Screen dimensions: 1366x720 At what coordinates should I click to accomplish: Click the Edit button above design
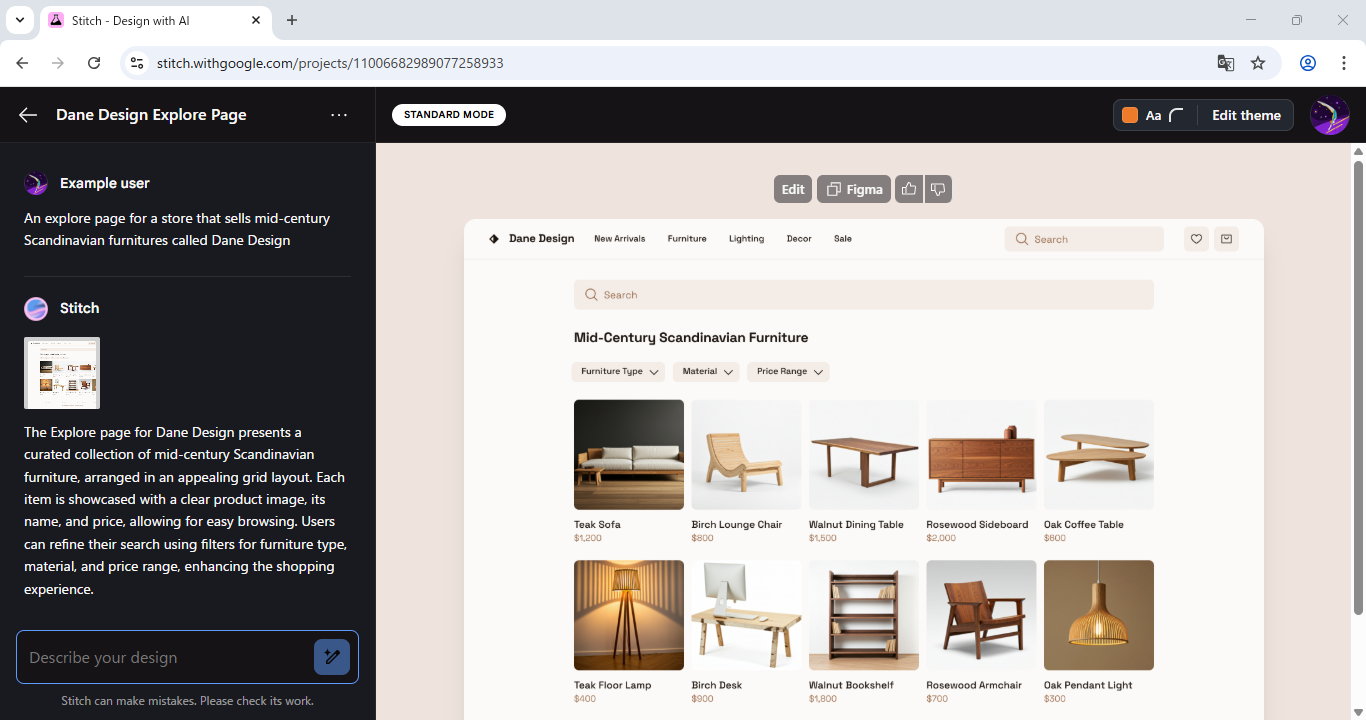[x=792, y=189]
